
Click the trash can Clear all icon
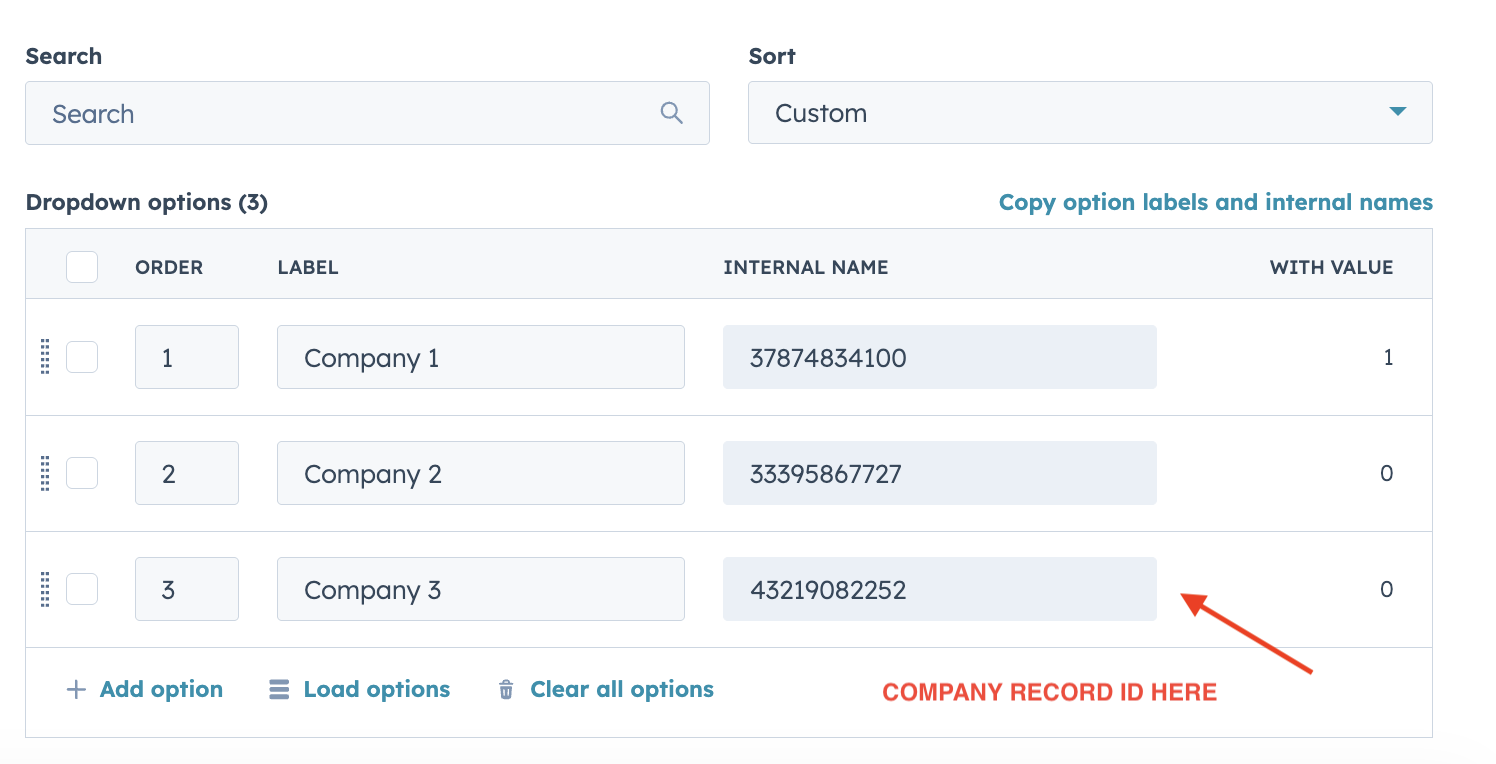pos(507,690)
